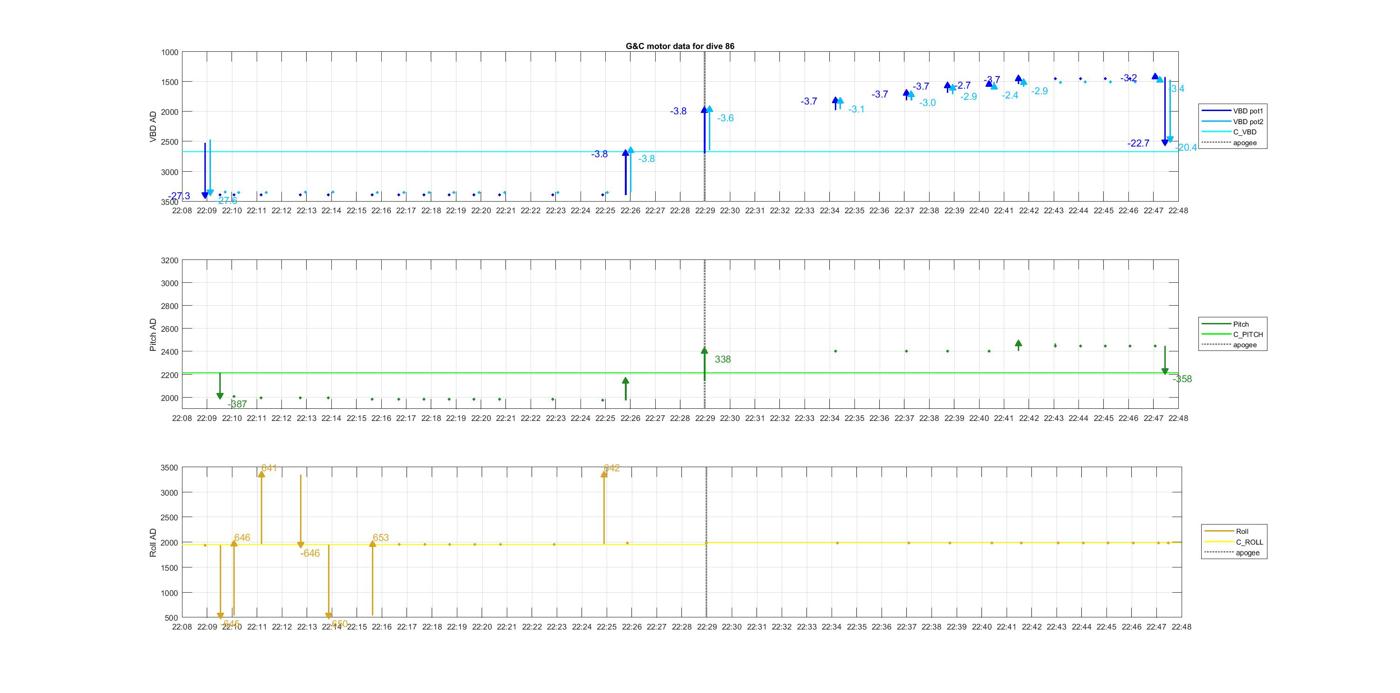
Task: Click the "642" label on Roll plot
Action: [x=612, y=468]
